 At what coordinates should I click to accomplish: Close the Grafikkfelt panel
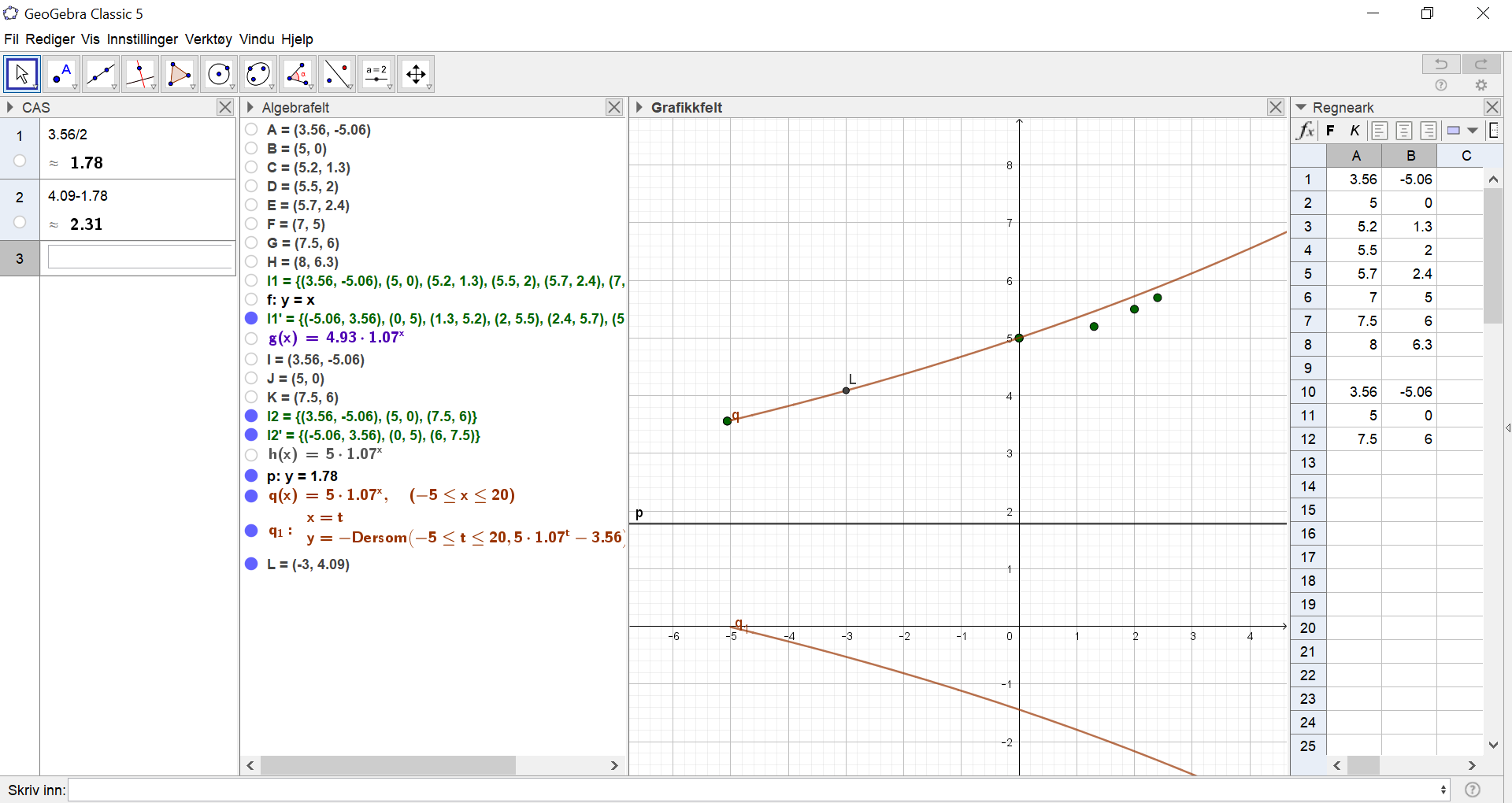(1277, 107)
